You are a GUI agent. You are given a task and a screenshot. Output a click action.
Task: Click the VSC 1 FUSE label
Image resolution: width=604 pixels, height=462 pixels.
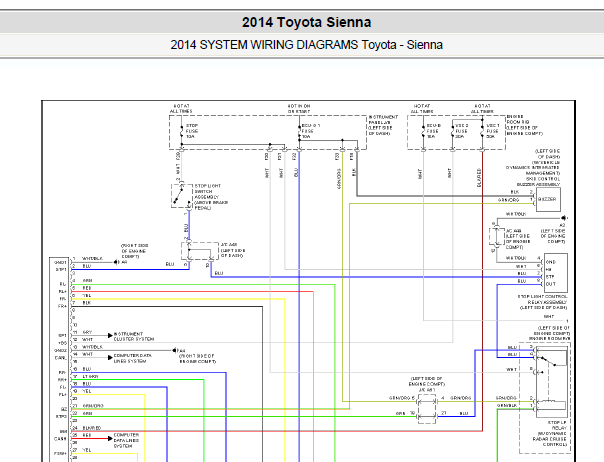493,131
